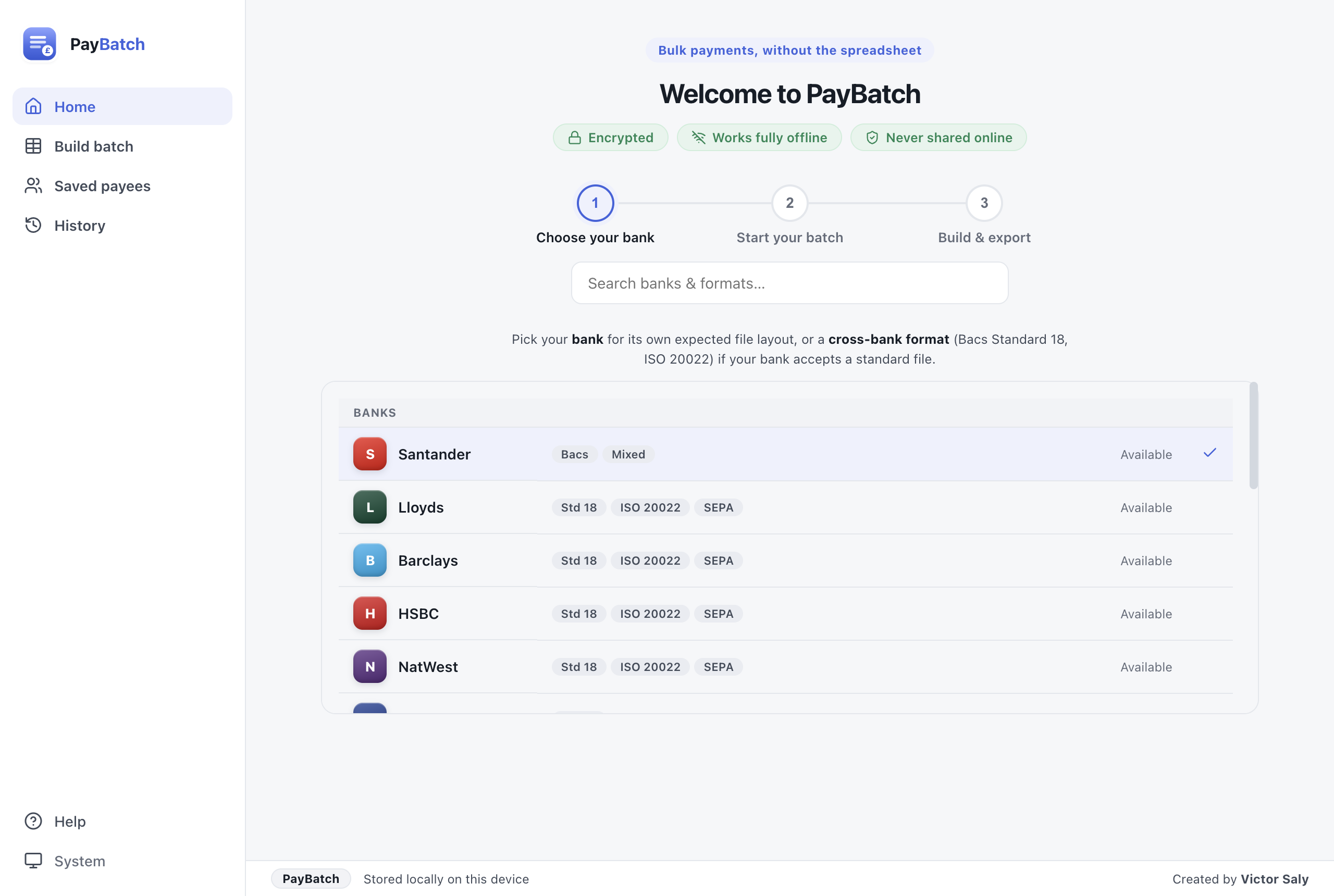Click the offline wifi-off icon
1334x896 pixels.
pyautogui.click(x=698, y=138)
